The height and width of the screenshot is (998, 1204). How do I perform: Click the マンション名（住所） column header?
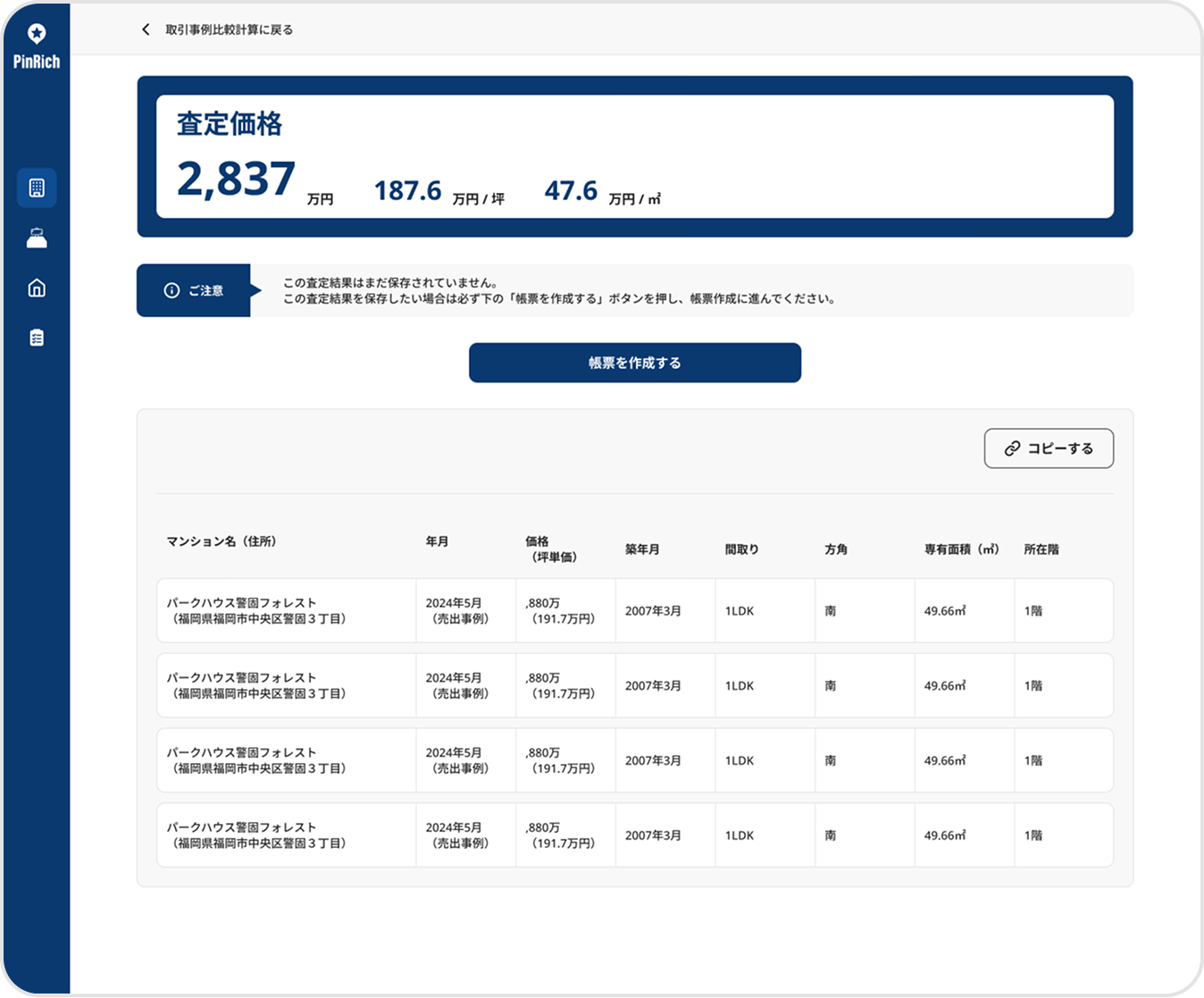(222, 541)
